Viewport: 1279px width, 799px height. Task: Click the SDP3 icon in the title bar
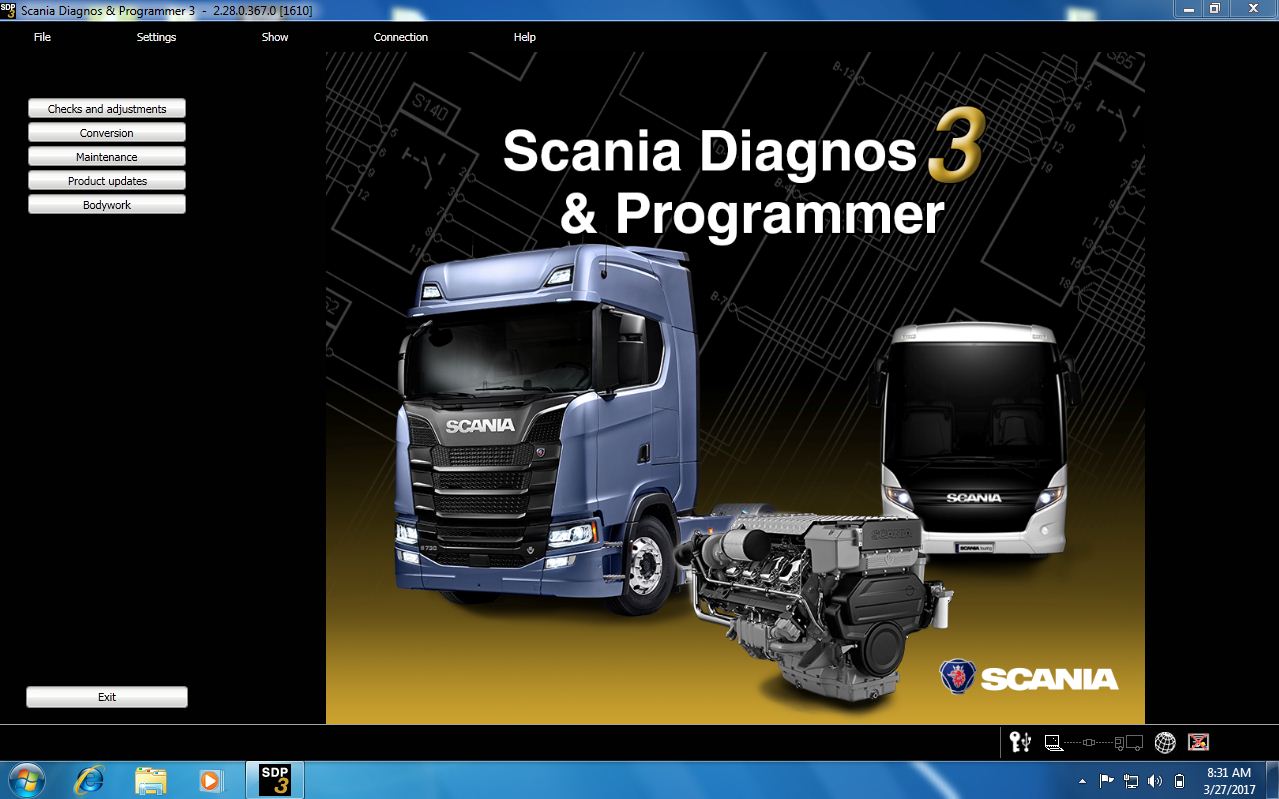tap(8, 9)
